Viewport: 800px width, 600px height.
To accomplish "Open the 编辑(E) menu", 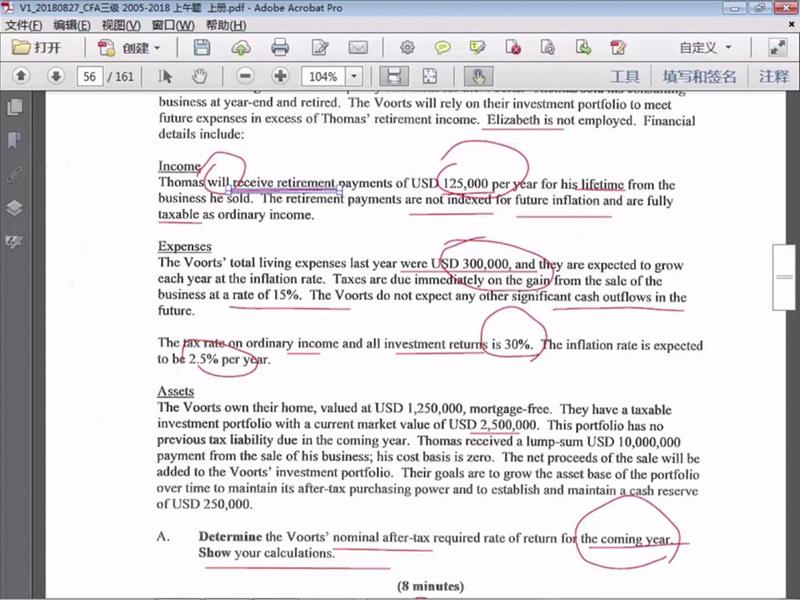I will coord(72,23).
